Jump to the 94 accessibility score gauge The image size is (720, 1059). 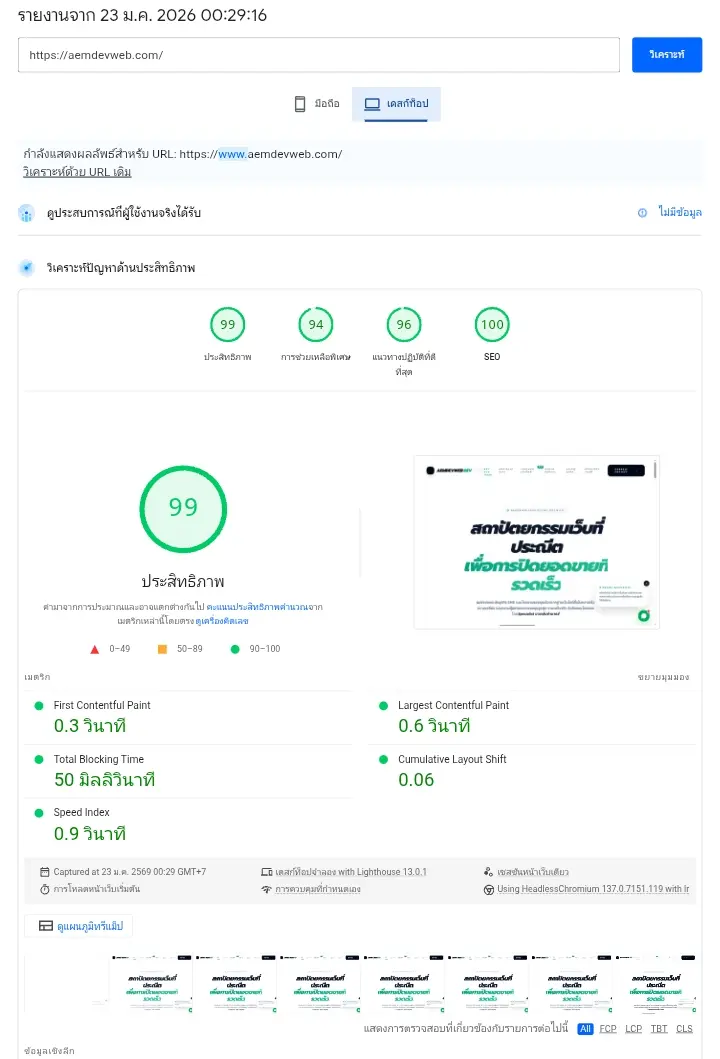click(316, 325)
